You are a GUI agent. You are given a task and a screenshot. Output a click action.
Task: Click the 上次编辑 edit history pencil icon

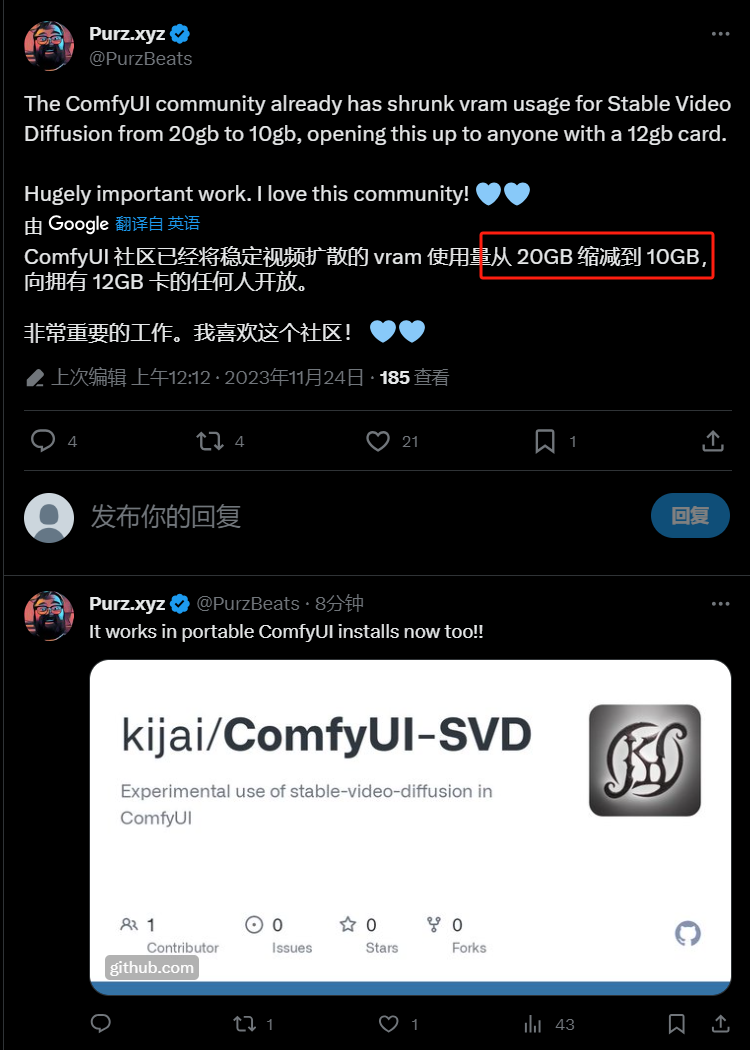[35, 378]
